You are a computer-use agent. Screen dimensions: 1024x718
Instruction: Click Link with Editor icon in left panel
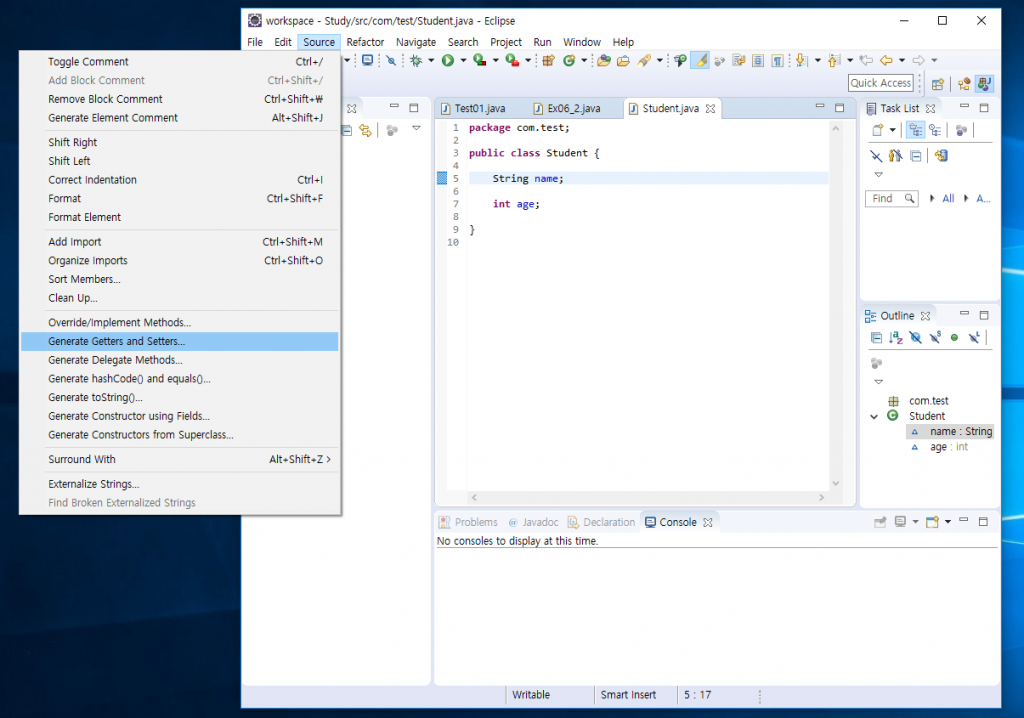coord(365,130)
